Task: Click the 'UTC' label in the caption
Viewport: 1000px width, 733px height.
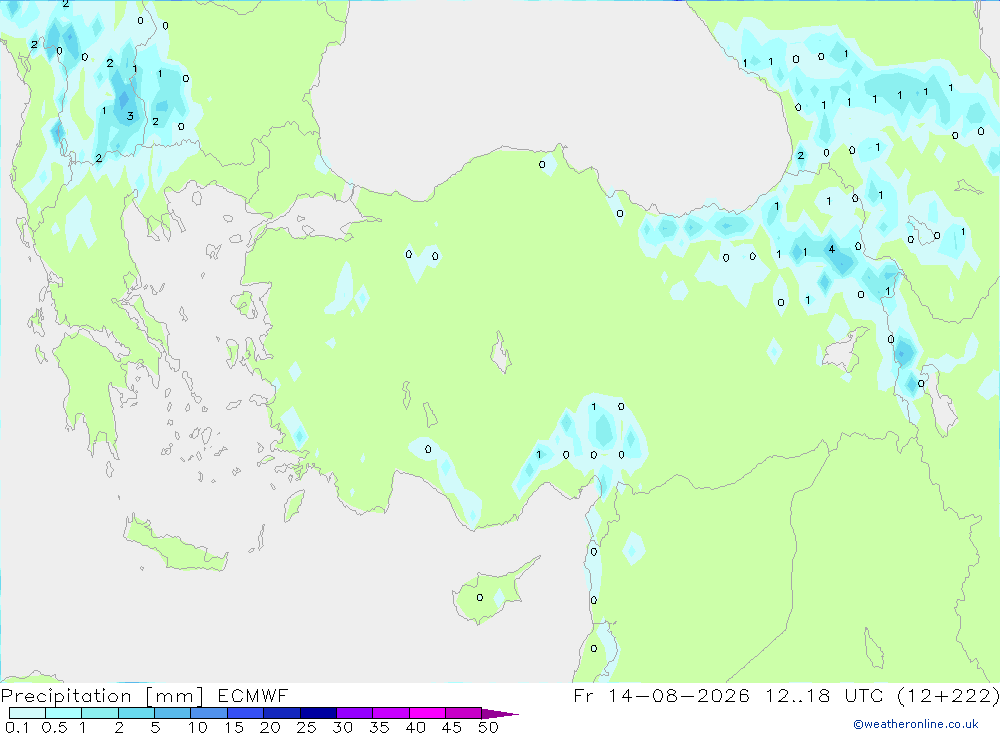Action: (864, 695)
